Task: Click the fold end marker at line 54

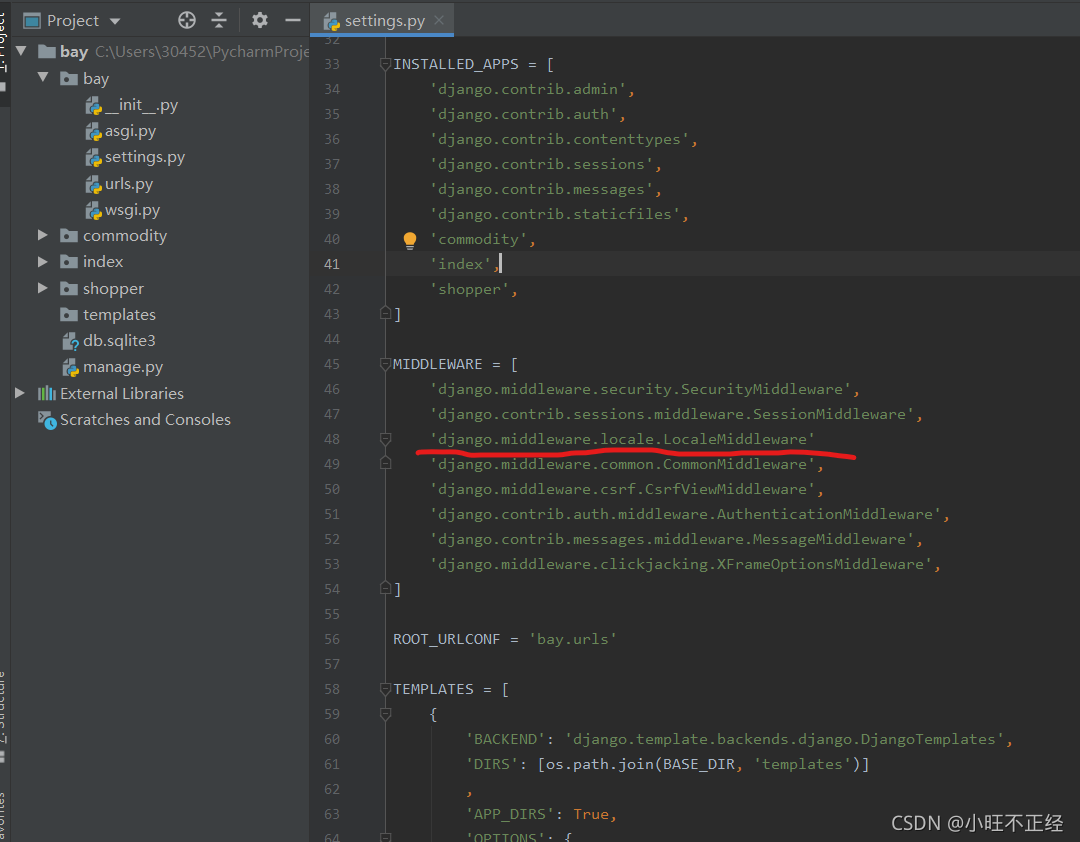Action: [x=386, y=588]
